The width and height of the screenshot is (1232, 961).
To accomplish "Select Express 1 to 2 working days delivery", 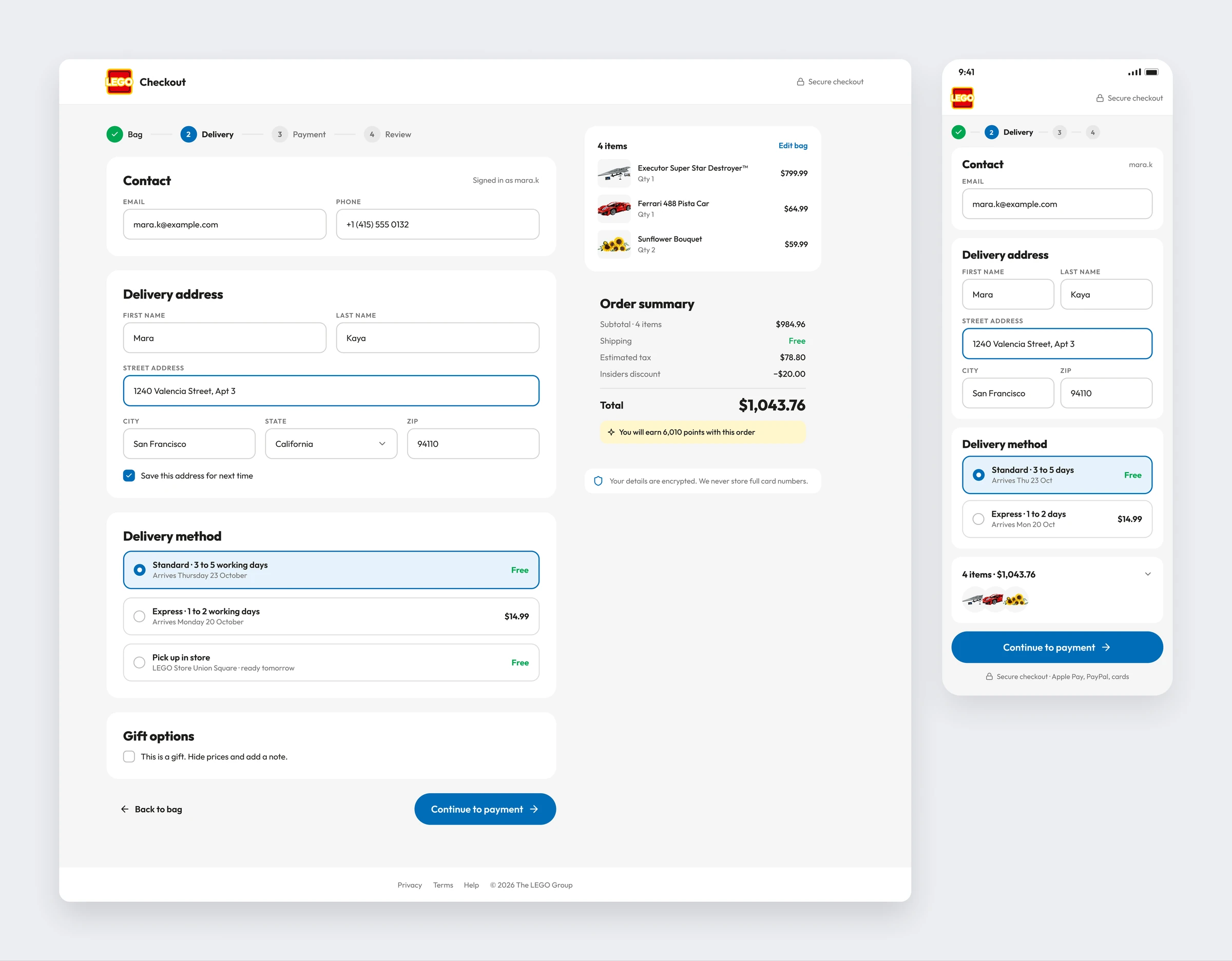I will tap(331, 616).
